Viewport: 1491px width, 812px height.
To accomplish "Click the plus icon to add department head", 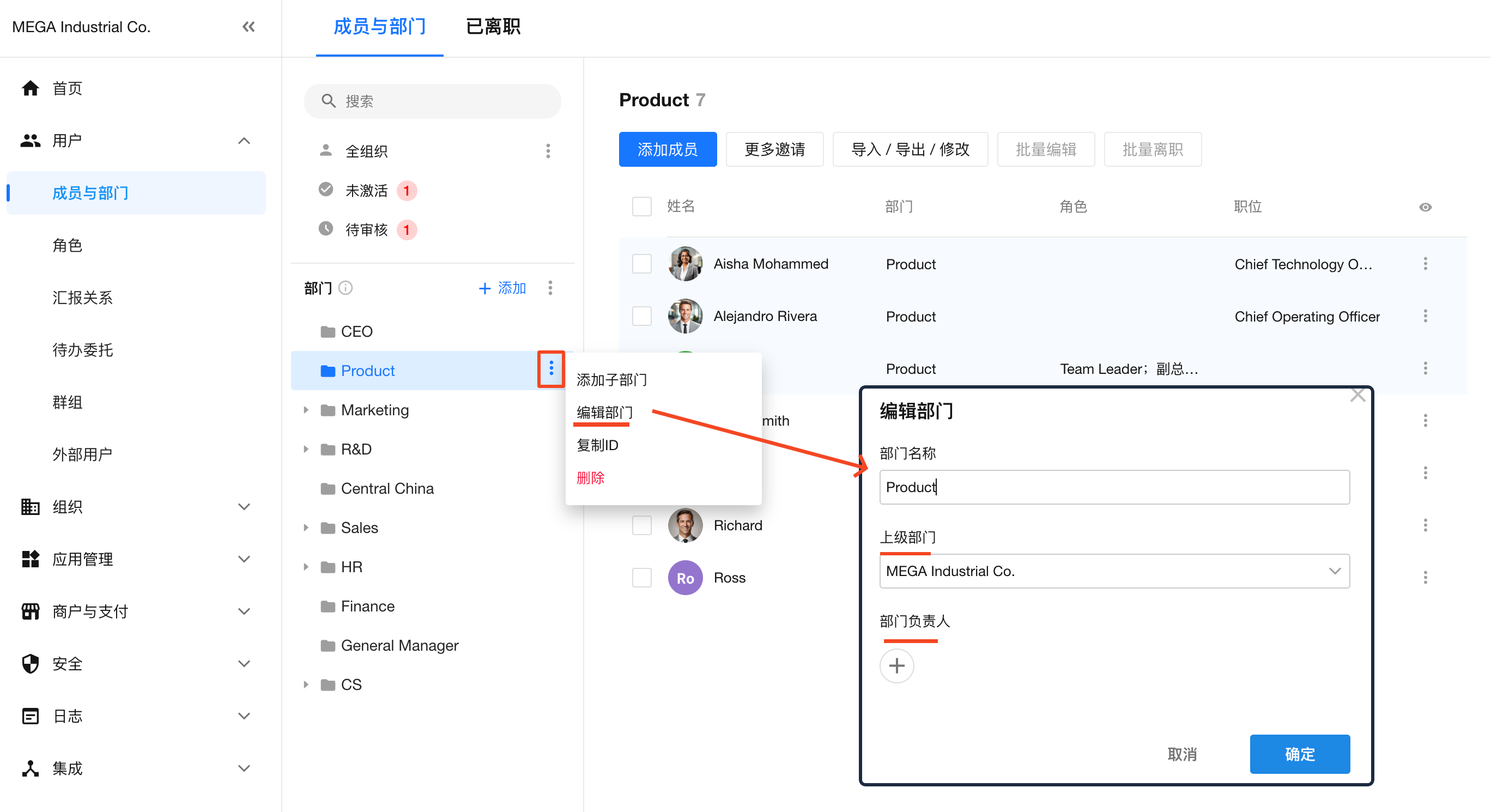I will pos(896,665).
